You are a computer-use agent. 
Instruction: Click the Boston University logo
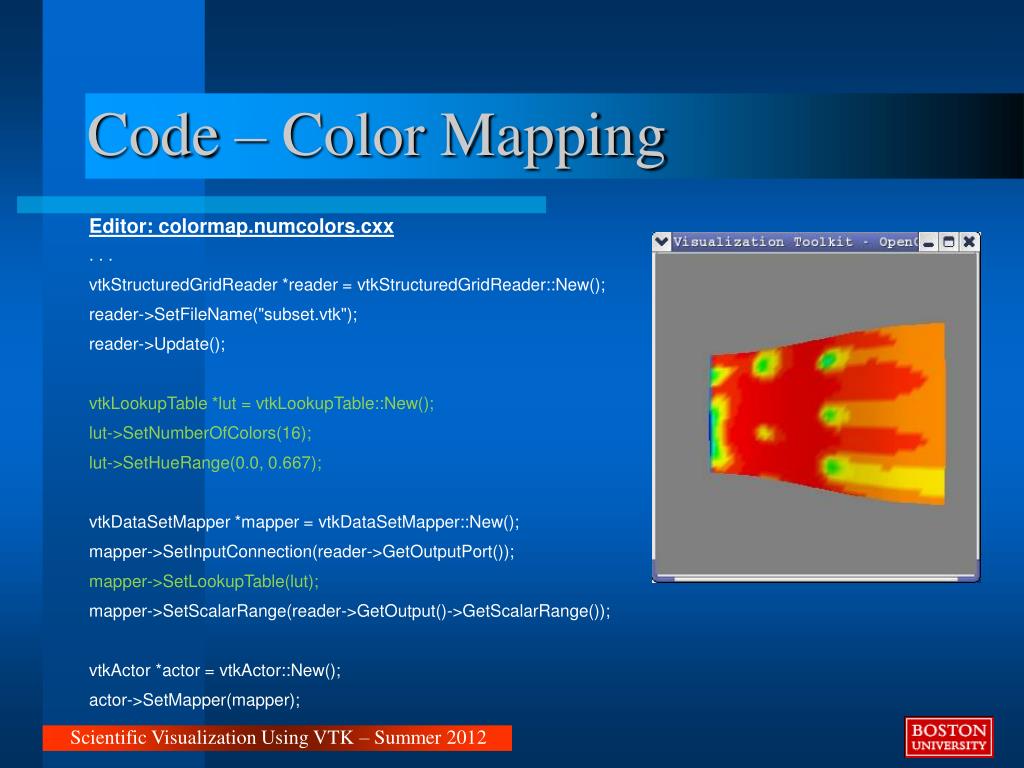948,737
